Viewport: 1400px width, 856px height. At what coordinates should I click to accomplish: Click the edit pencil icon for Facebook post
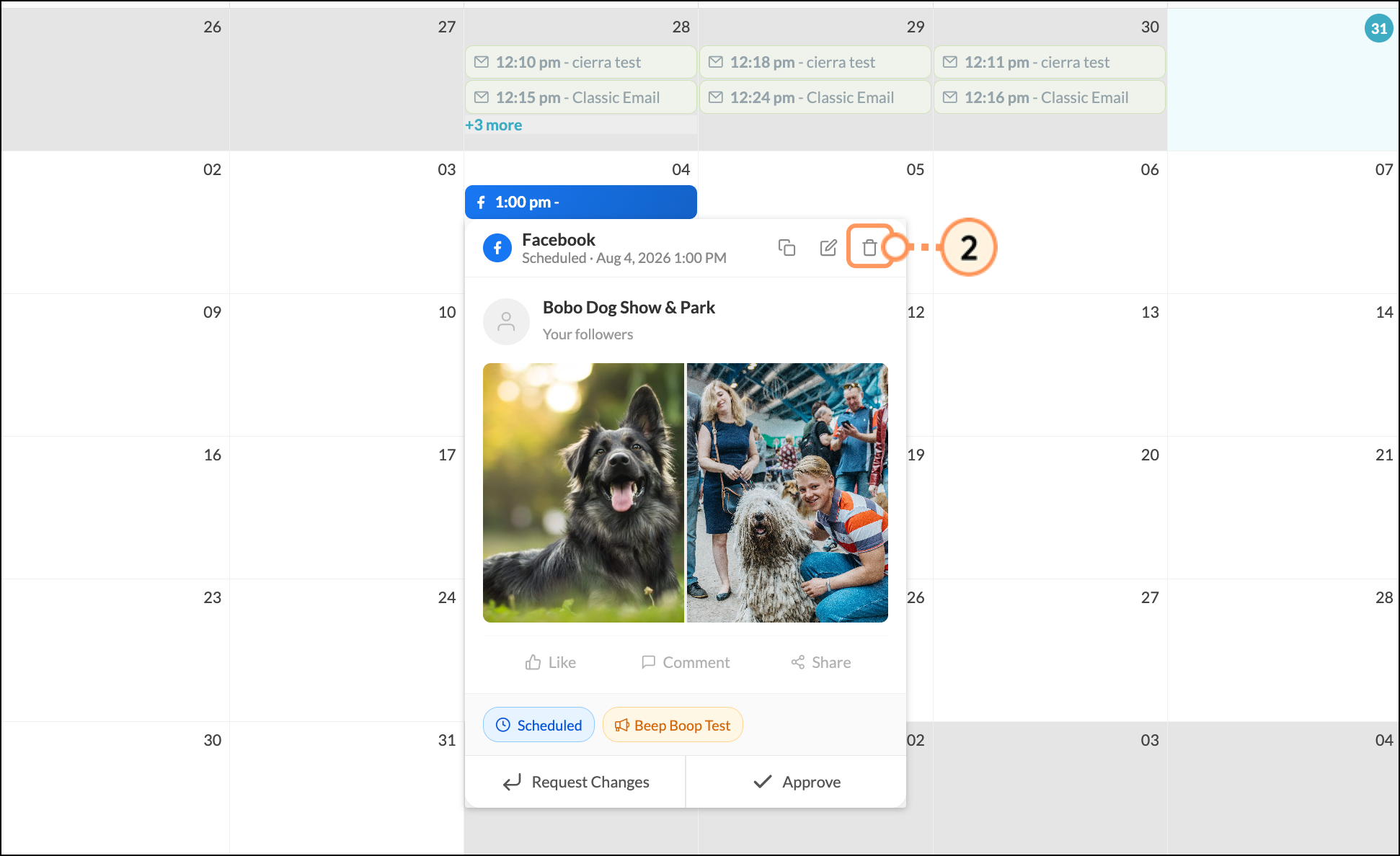coord(828,247)
